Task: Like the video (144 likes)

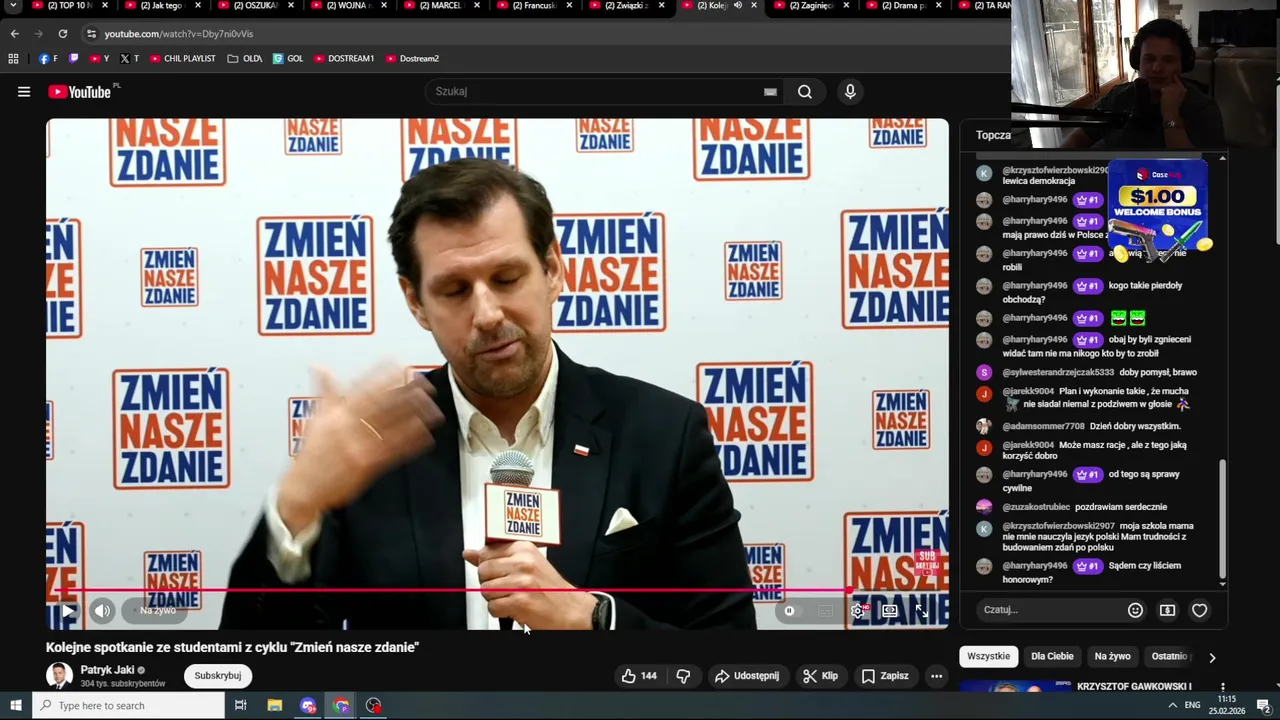Action: [639, 676]
